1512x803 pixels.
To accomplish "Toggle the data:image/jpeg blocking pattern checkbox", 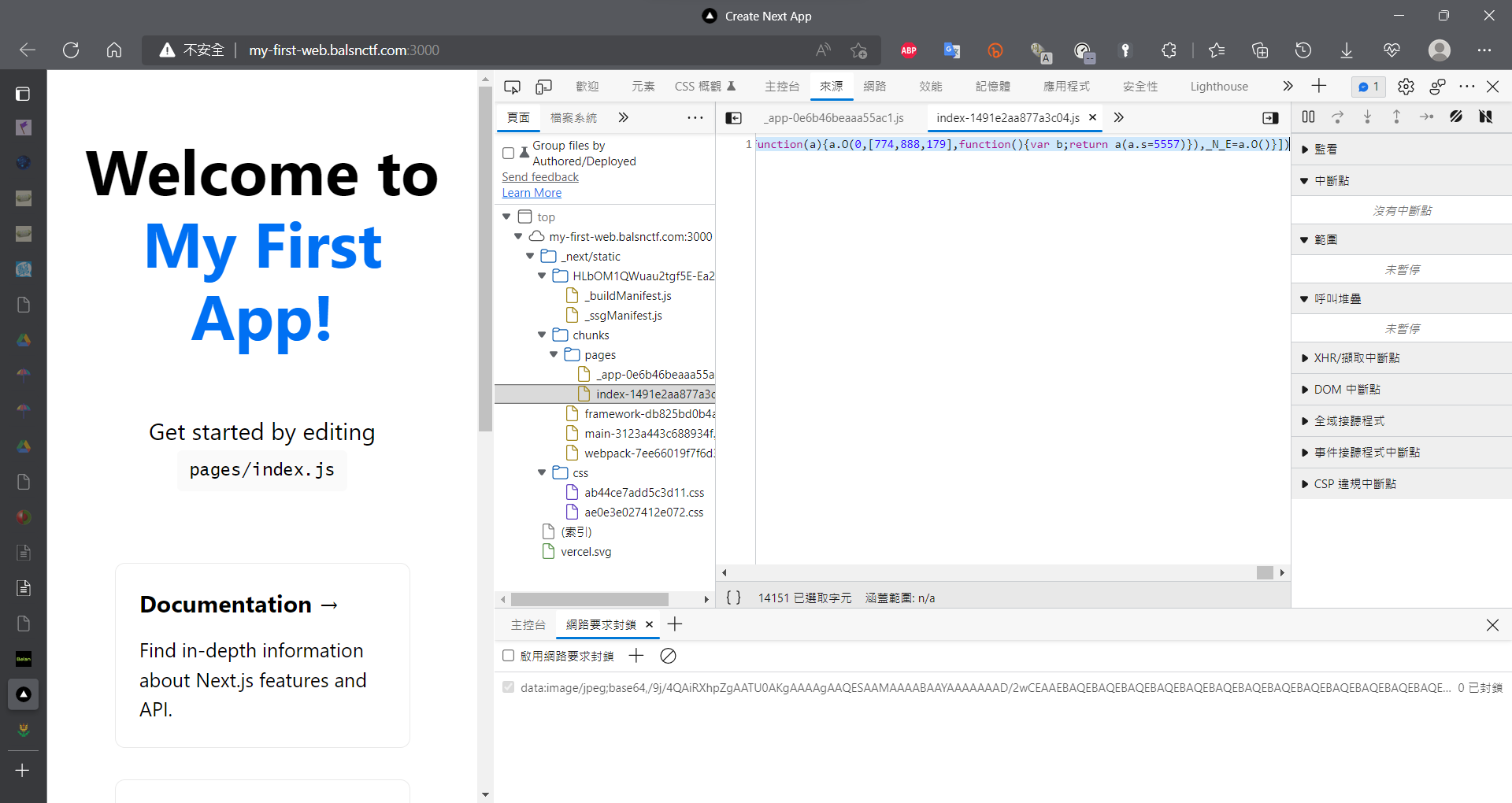I will (x=509, y=687).
